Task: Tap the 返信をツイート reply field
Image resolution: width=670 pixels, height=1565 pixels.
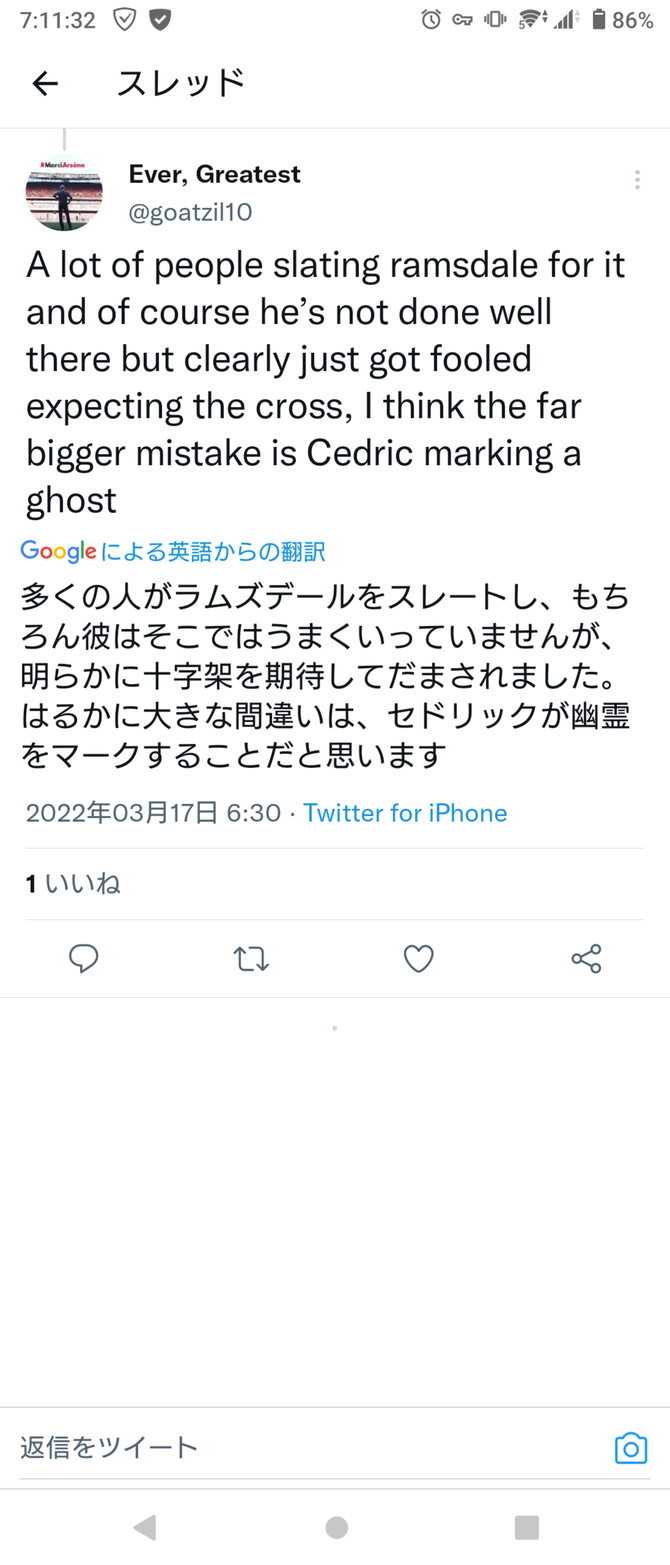Action: (310, 1447)
